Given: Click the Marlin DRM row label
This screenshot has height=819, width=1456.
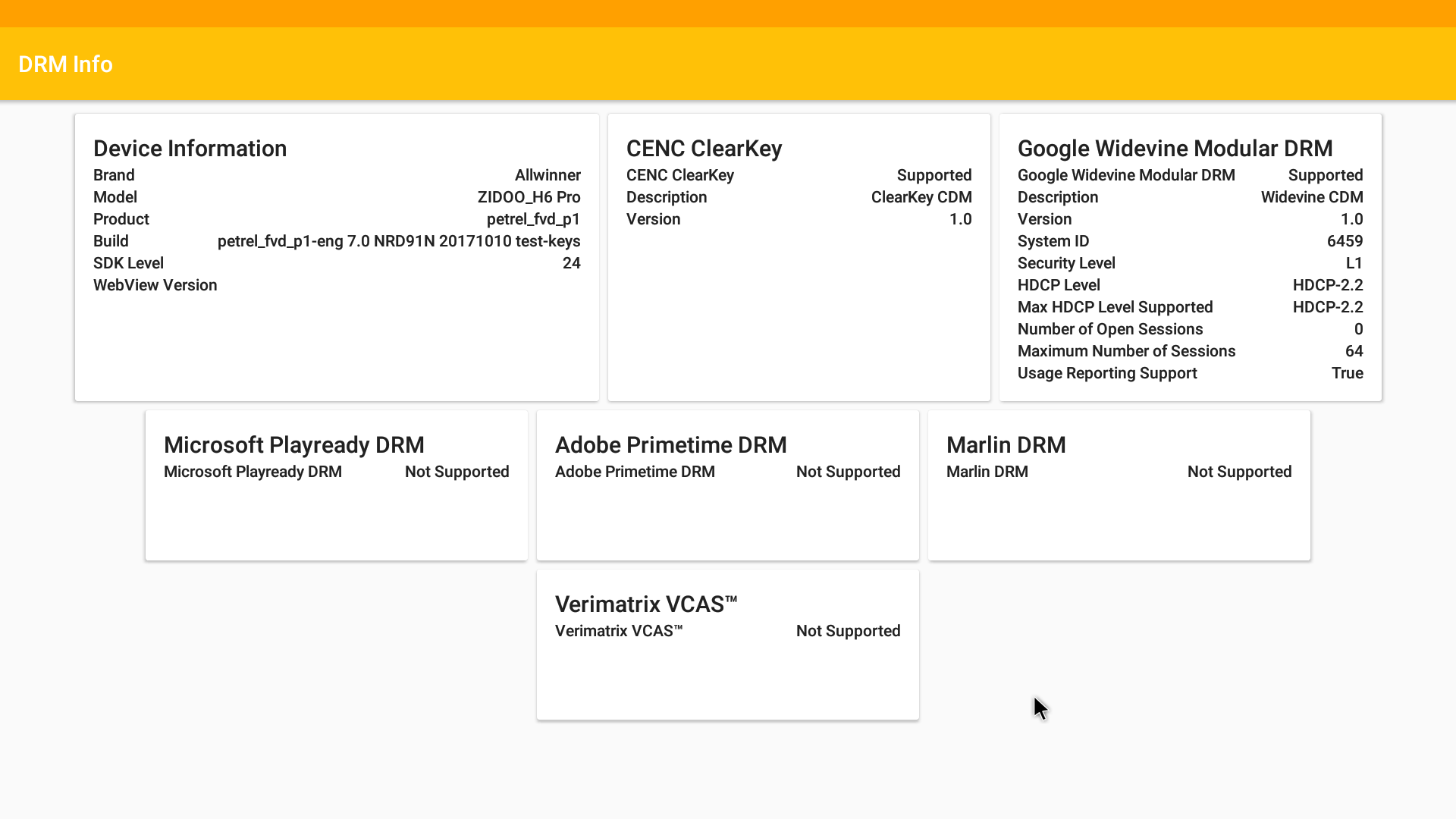Looking at the screenshot, I should click(987, 472).
